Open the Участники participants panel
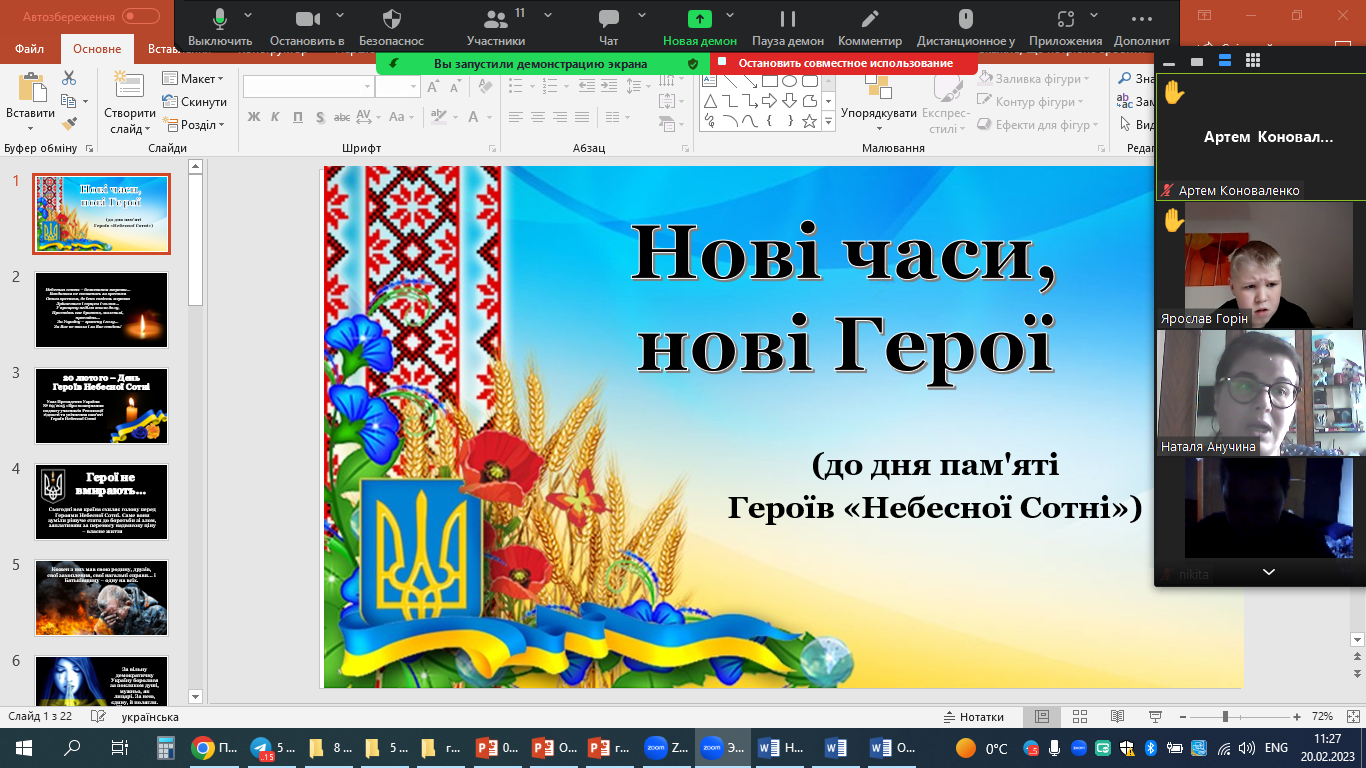The width and height of the screenshot is (1366, 768). 495,27
